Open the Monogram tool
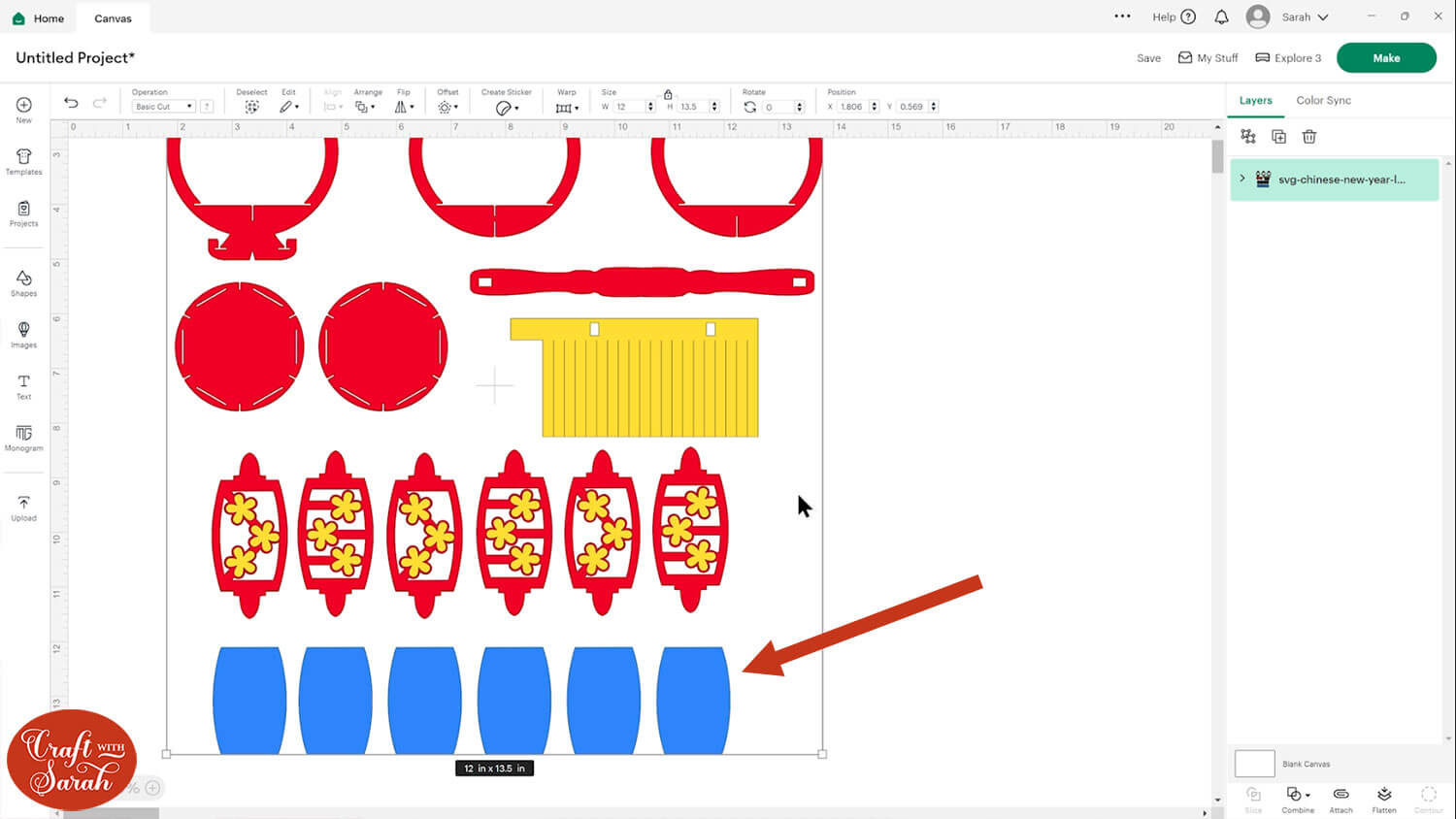Screen dimensions: 1456x819 (24, 438)
